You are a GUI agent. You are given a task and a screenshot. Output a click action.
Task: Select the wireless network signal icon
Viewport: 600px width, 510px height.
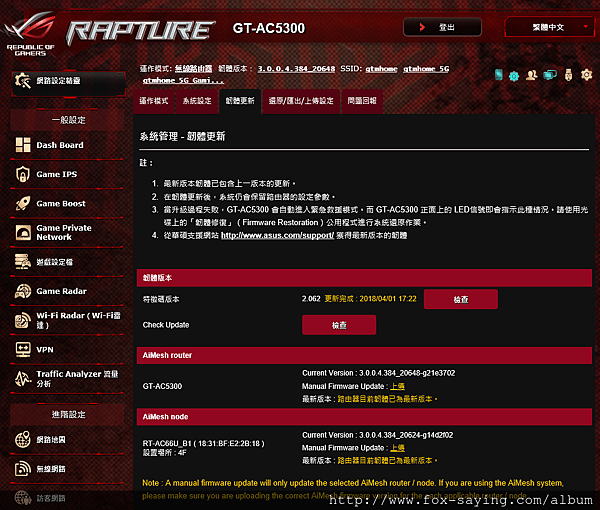pyautogui.click(x=23, y=469)
